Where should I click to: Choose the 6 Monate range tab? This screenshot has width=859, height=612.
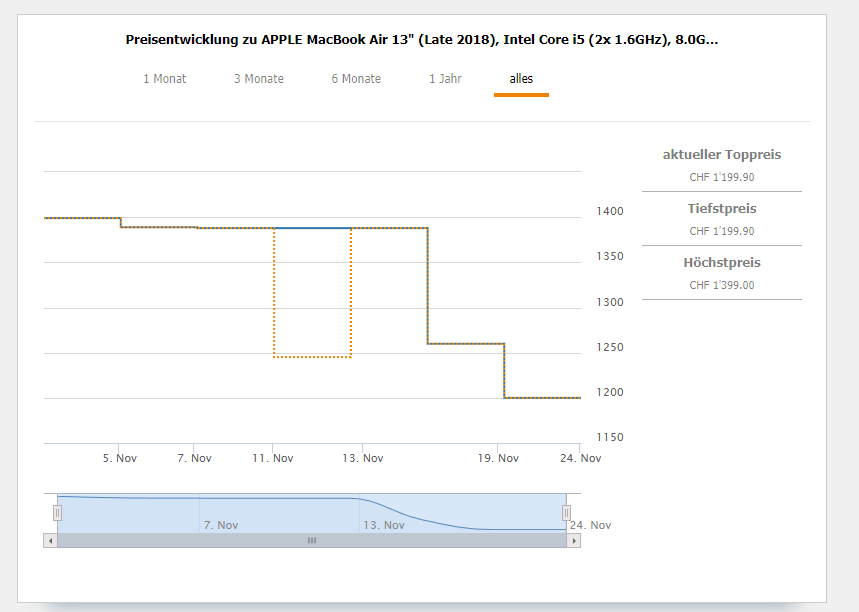pyautogui.click(x=356, y=79)
